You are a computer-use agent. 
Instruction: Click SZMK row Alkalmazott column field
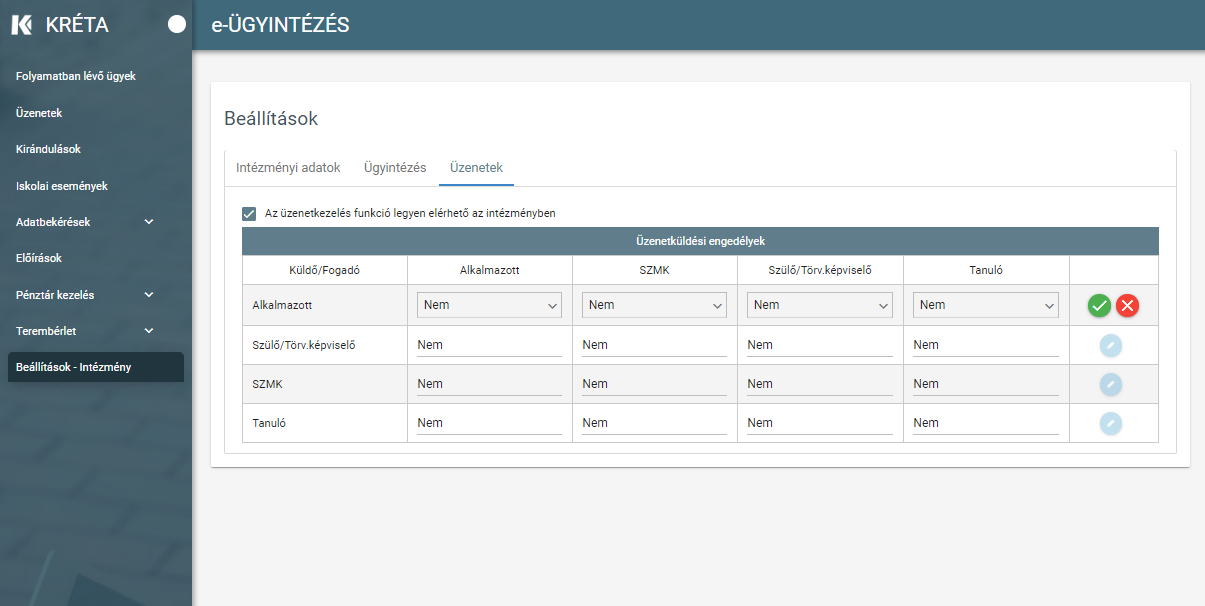(489, 384)
